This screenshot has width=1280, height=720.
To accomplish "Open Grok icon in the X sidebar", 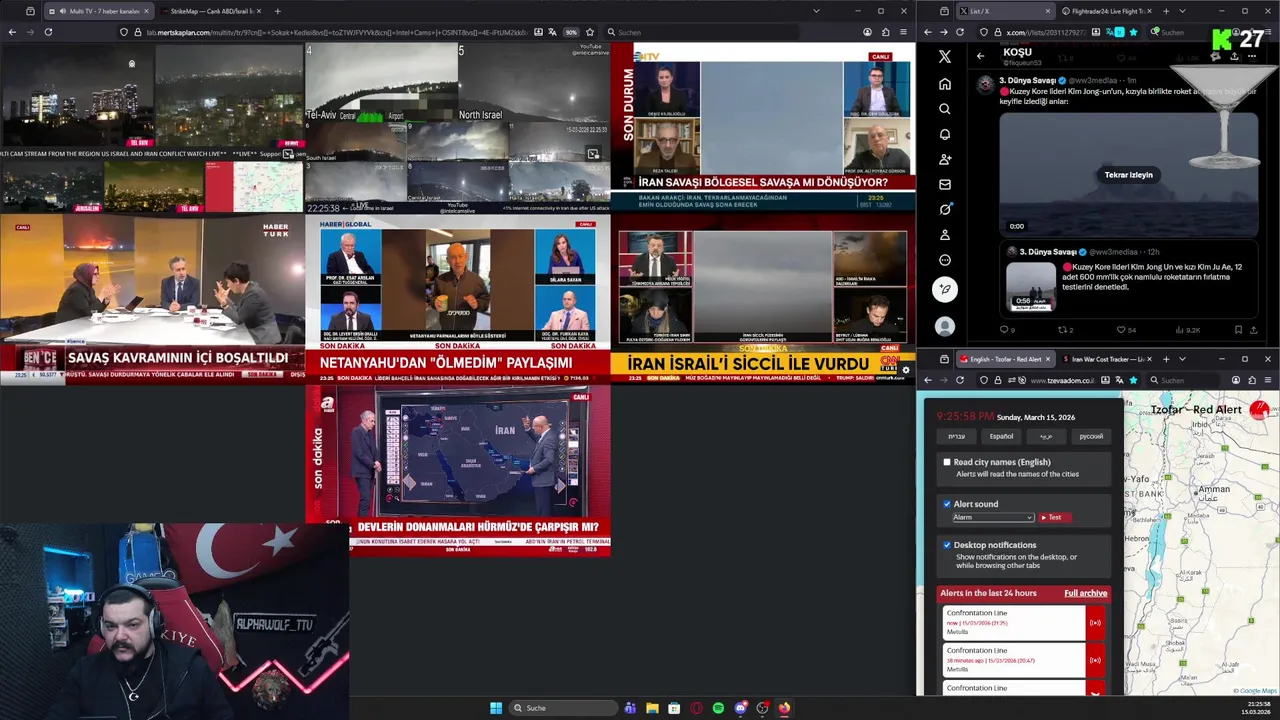I will coord(944,209).
